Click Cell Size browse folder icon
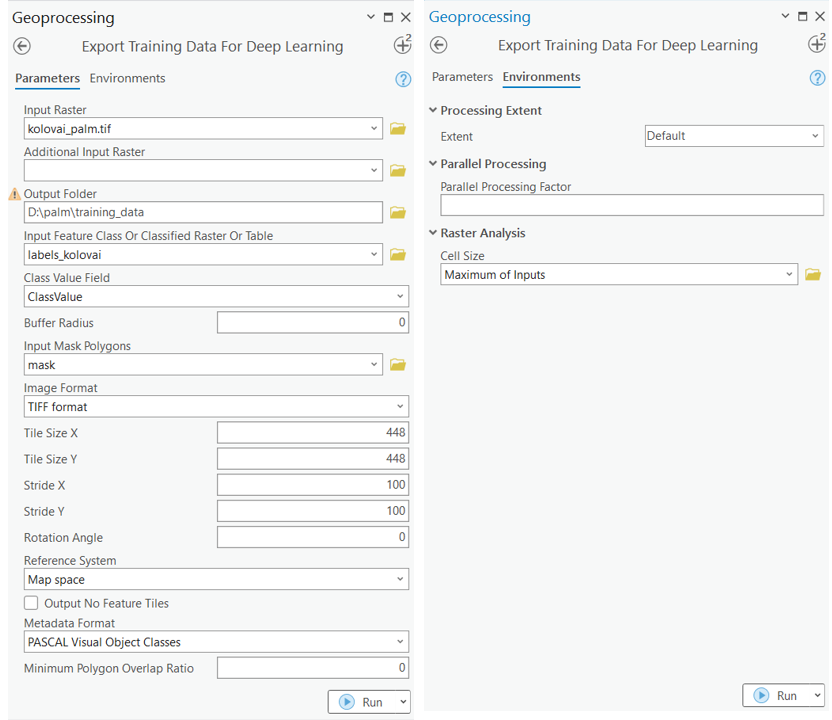The image size is (832, 720). point(813,275)
